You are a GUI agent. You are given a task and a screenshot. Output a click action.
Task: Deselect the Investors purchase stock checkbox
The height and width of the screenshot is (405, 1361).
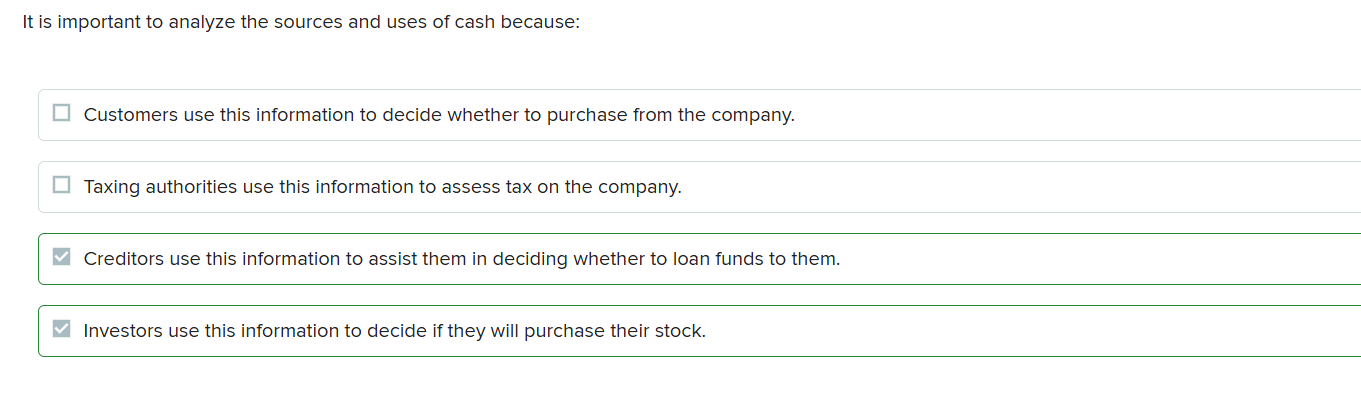click(x=62, y=330)
